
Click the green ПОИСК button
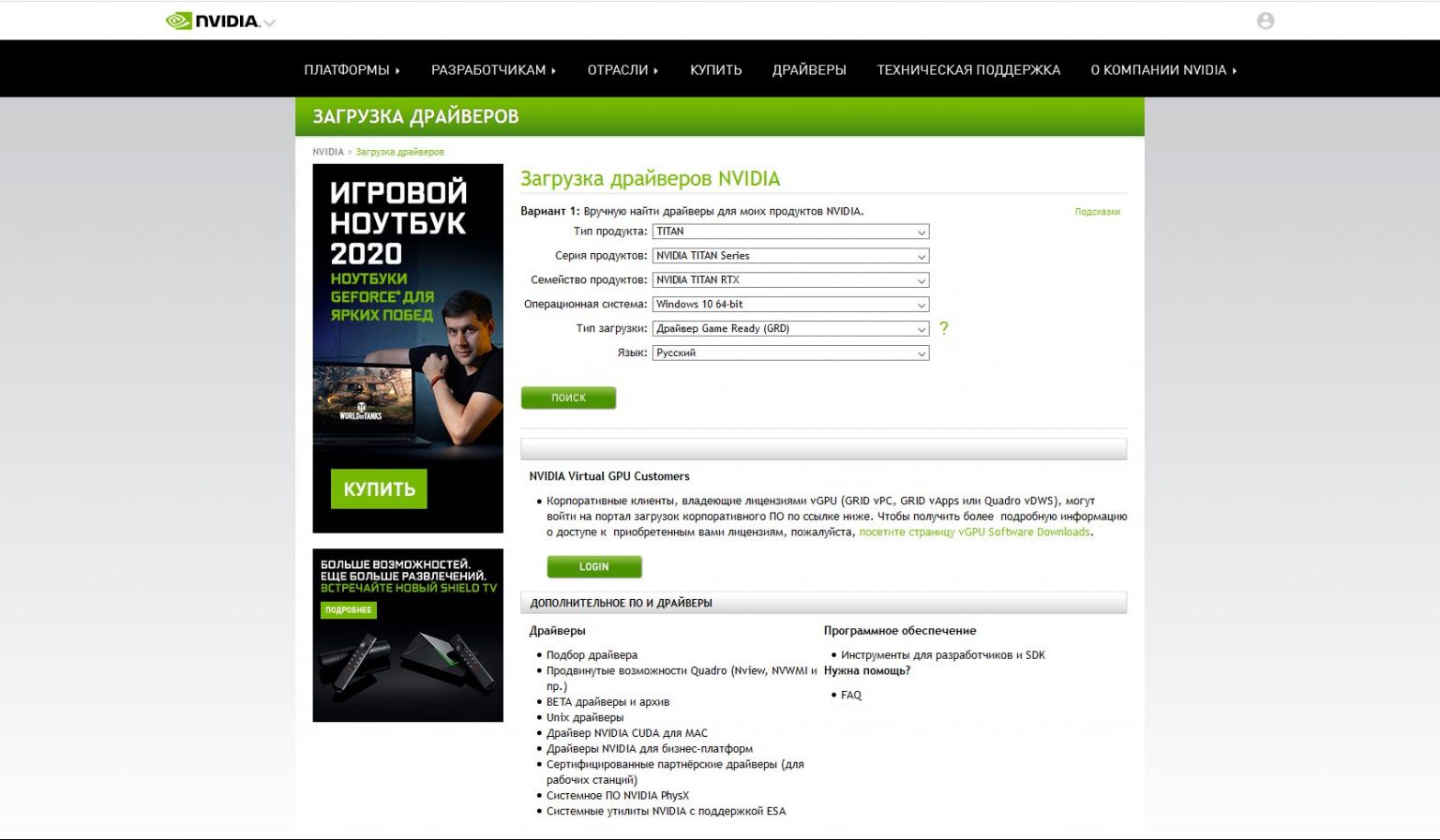coord(568,397)
